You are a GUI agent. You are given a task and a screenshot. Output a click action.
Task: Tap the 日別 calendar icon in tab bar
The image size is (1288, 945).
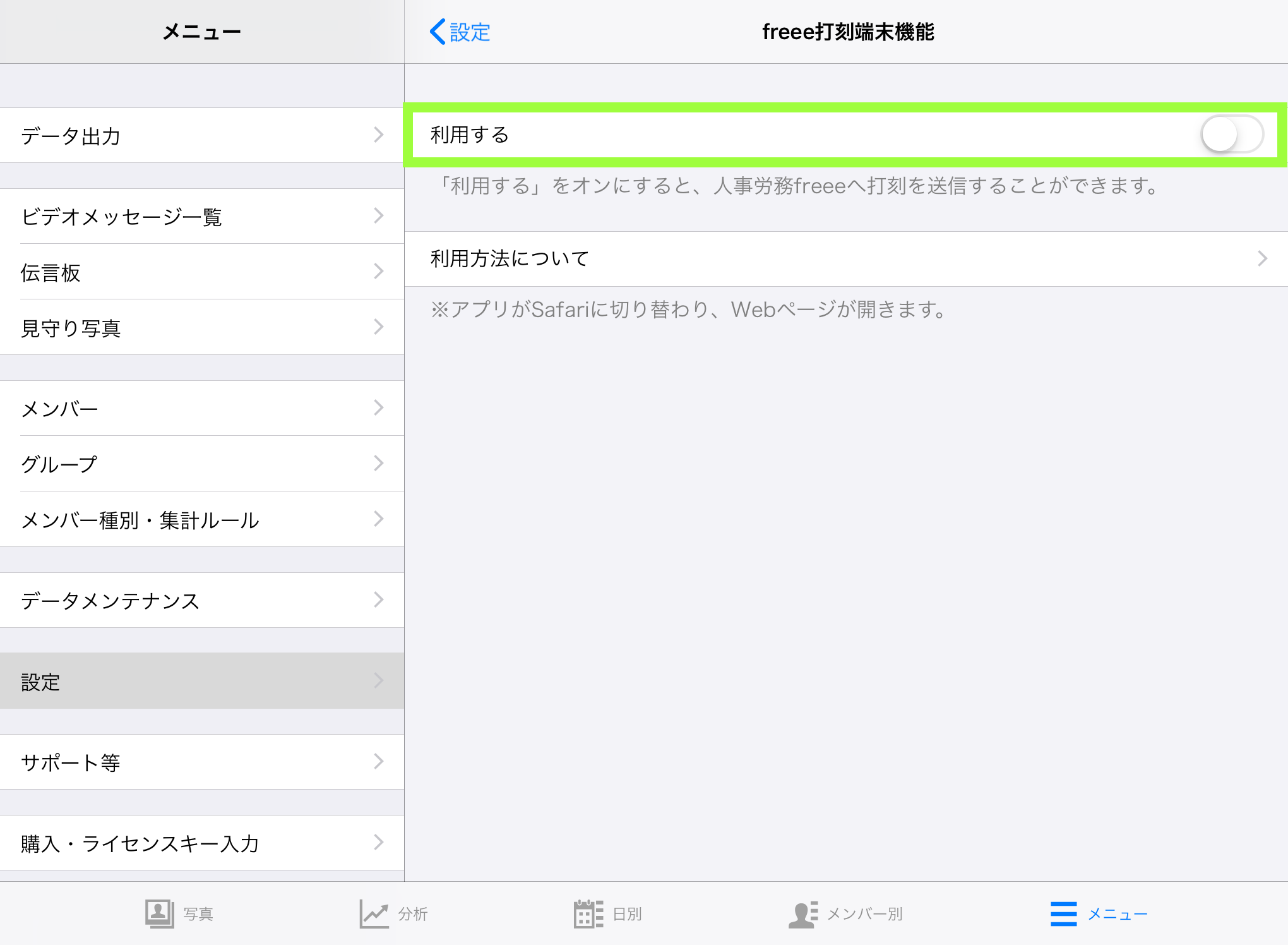pos(588,913)
